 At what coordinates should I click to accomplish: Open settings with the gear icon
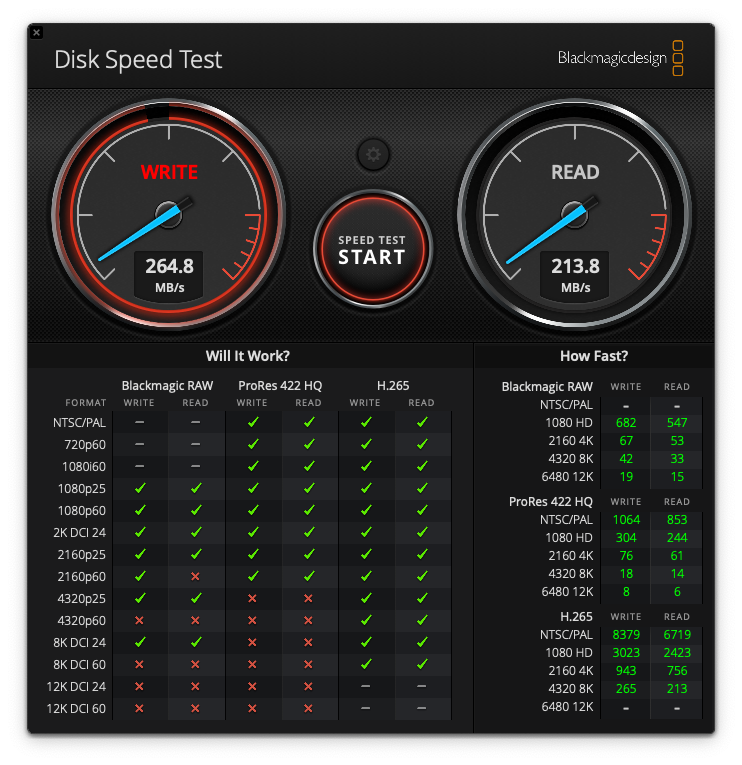pos(373,154)
